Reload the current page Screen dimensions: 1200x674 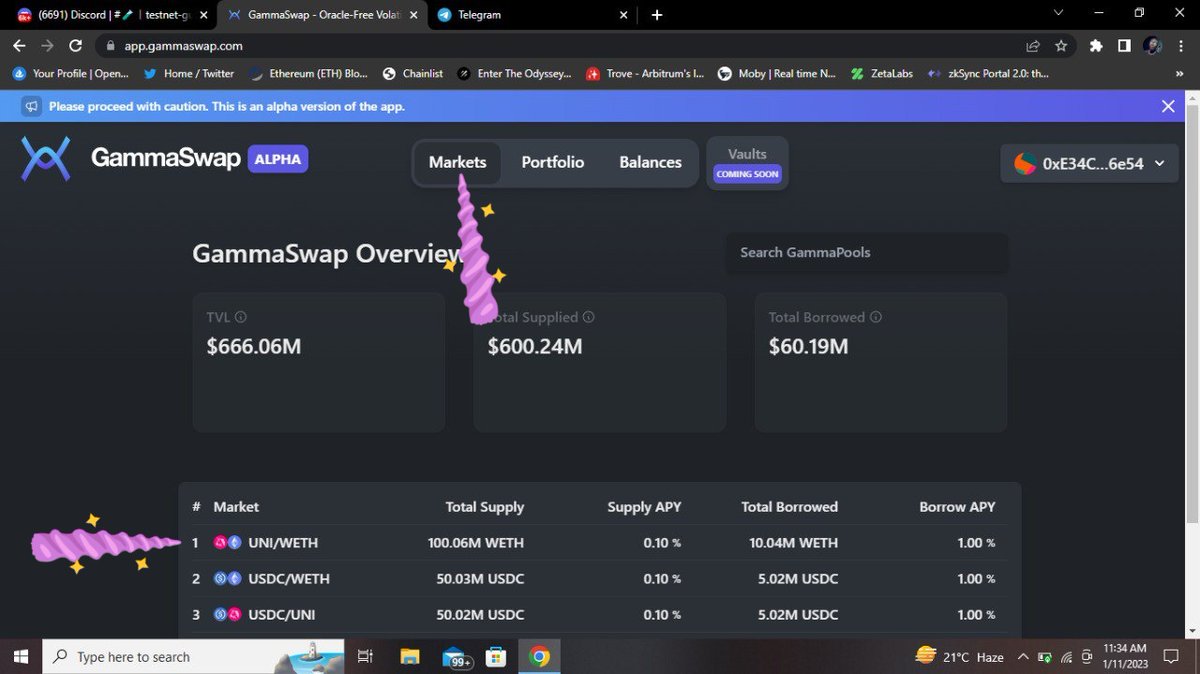coord(75,46)
